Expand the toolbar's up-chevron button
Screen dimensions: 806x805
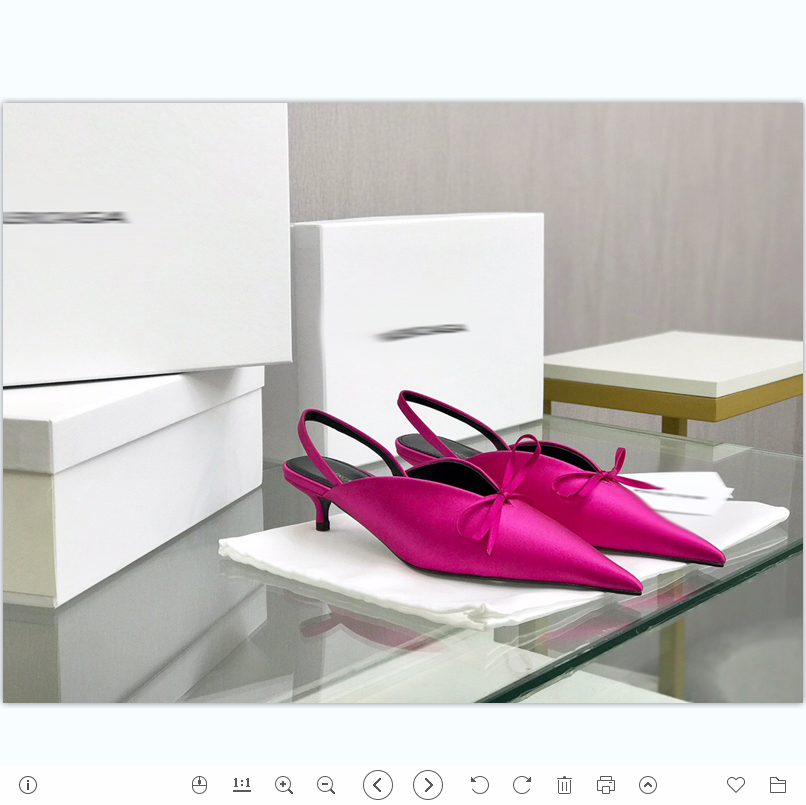tap(648, 785)
